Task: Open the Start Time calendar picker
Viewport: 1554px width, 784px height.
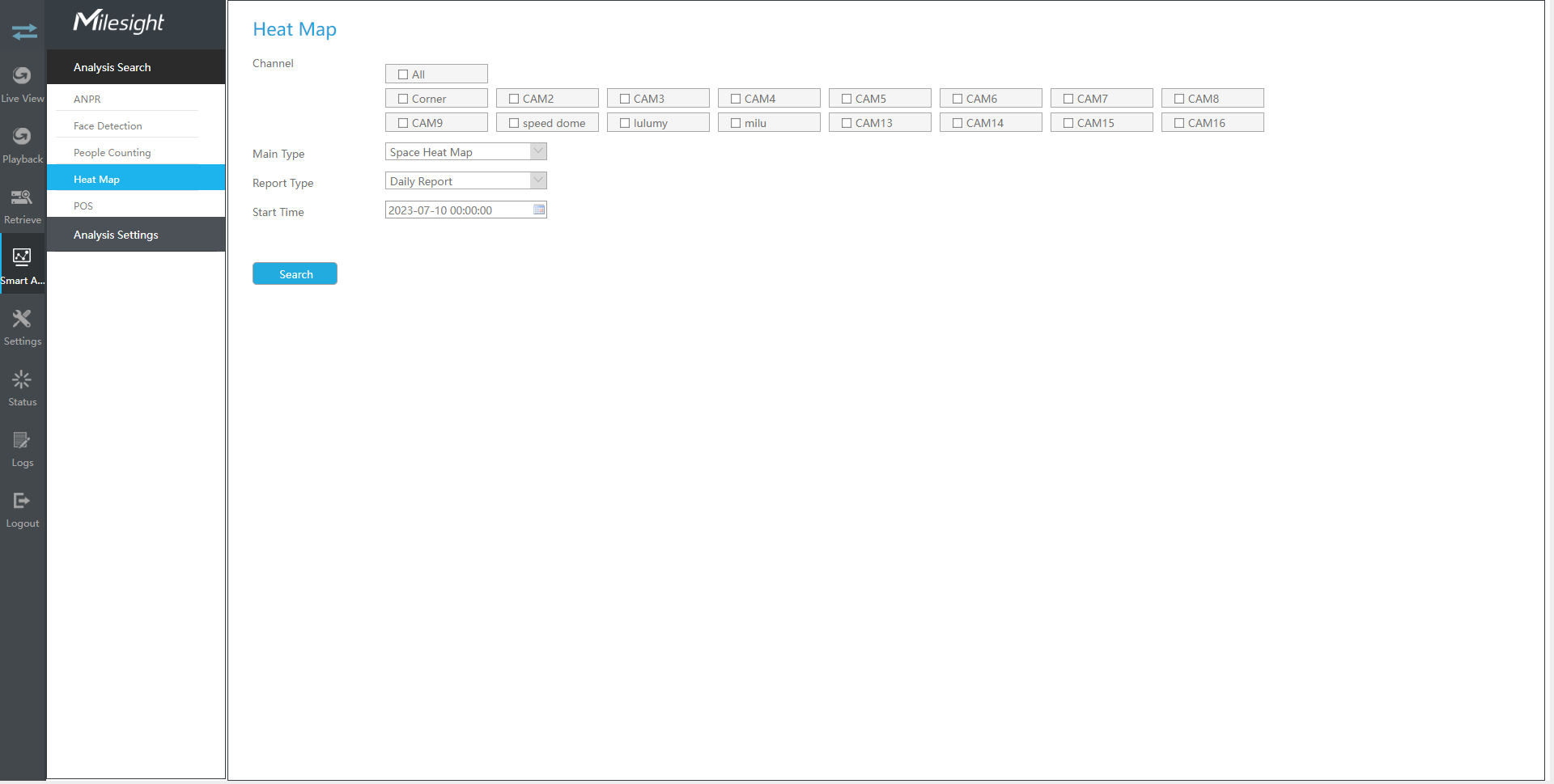Action: pos(539,210)
